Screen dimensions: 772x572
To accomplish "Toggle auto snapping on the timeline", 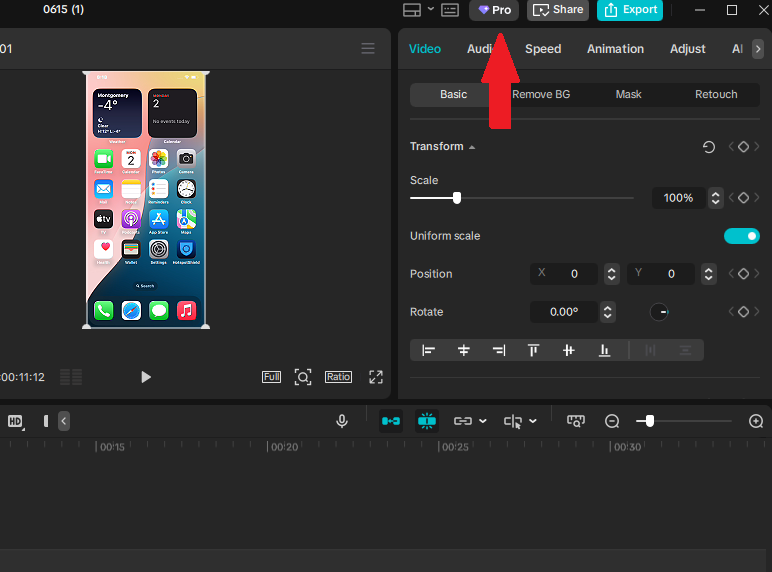I will coord(427,421).
